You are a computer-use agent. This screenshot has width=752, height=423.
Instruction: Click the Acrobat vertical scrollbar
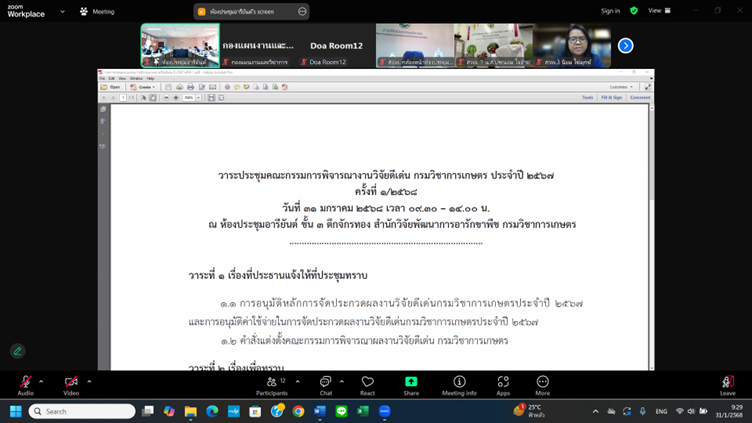(651, 237)
